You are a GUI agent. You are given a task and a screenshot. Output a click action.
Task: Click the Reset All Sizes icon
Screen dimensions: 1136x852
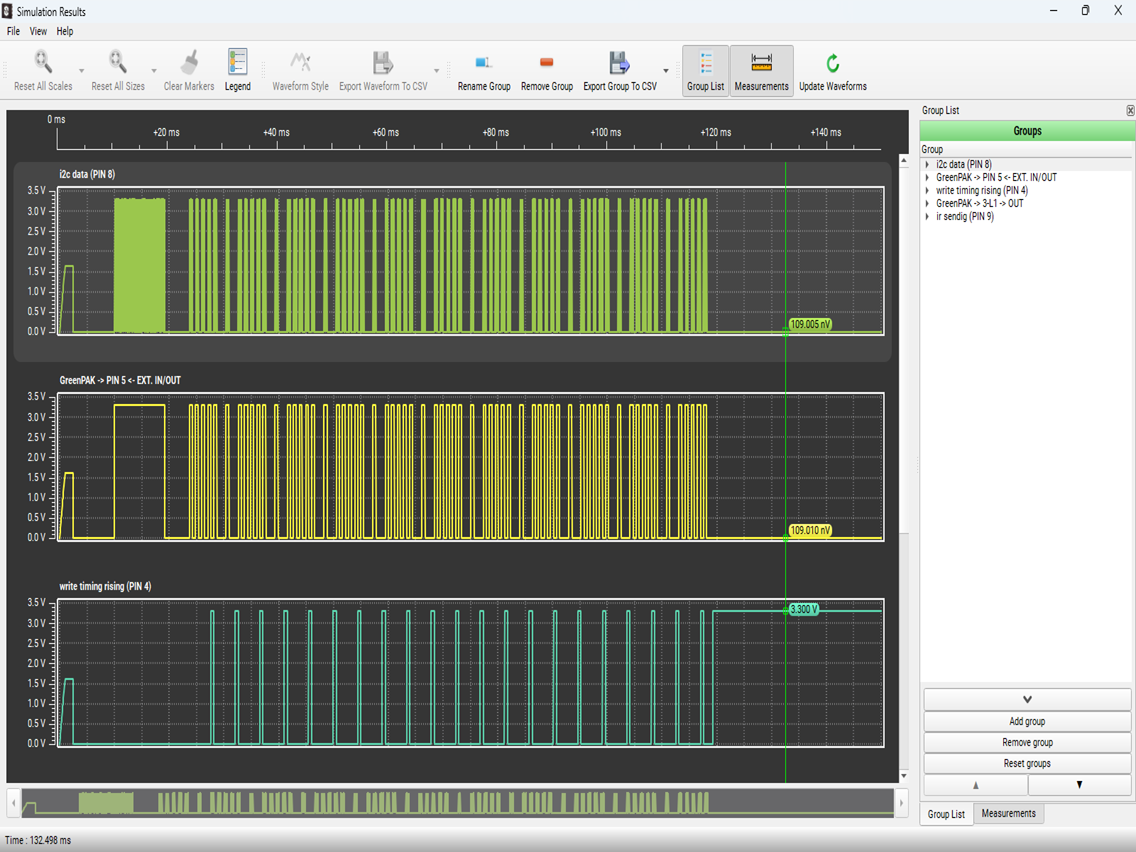tap(118, 64)
